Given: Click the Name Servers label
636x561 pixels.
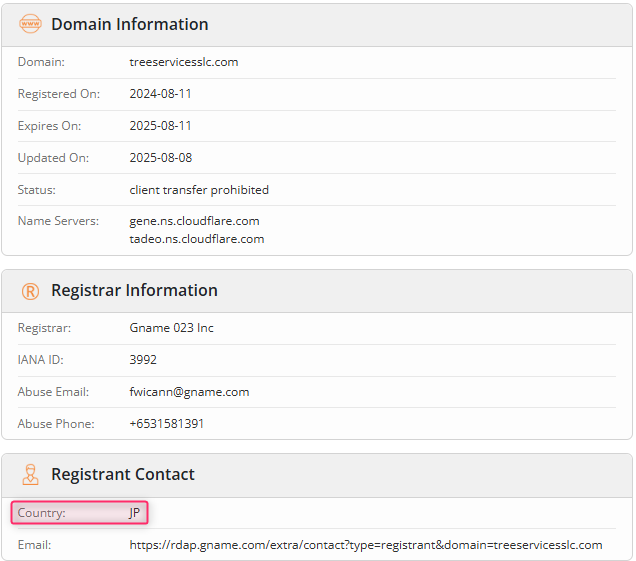Looking at the screenshot, I should 58,221.
